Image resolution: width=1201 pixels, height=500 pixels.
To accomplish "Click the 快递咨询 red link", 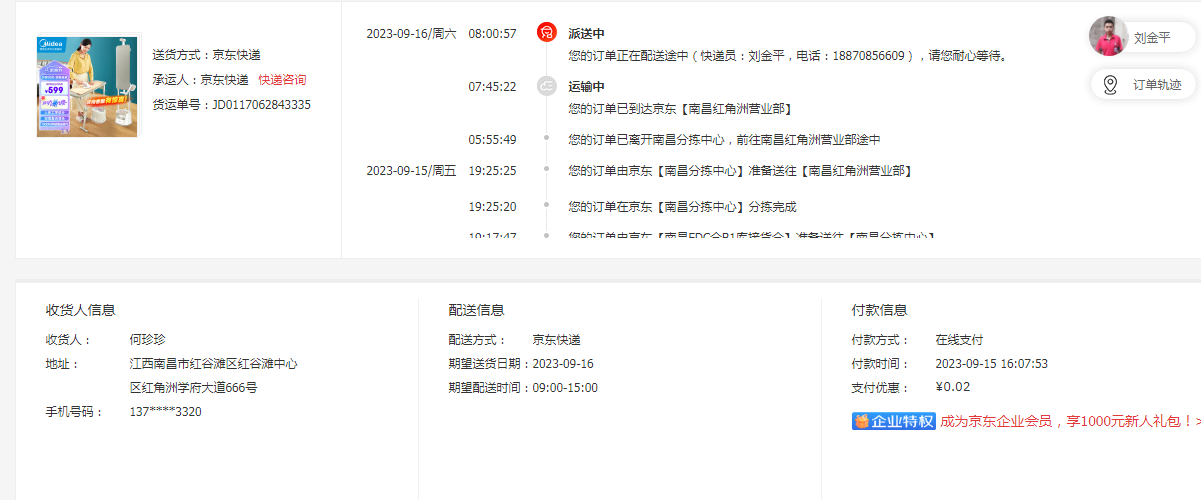I will [282, 80].
